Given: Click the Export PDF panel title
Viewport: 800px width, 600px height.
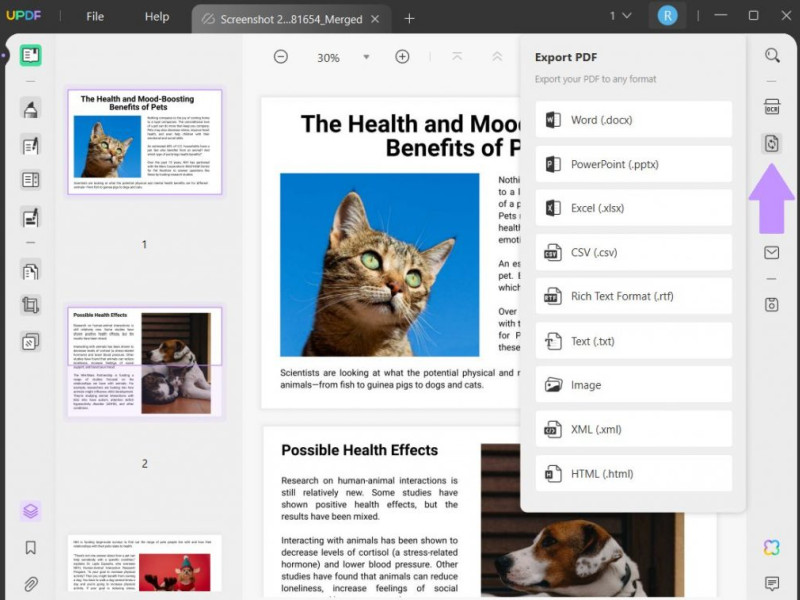Looking at the screenshot, I should 566,57.
